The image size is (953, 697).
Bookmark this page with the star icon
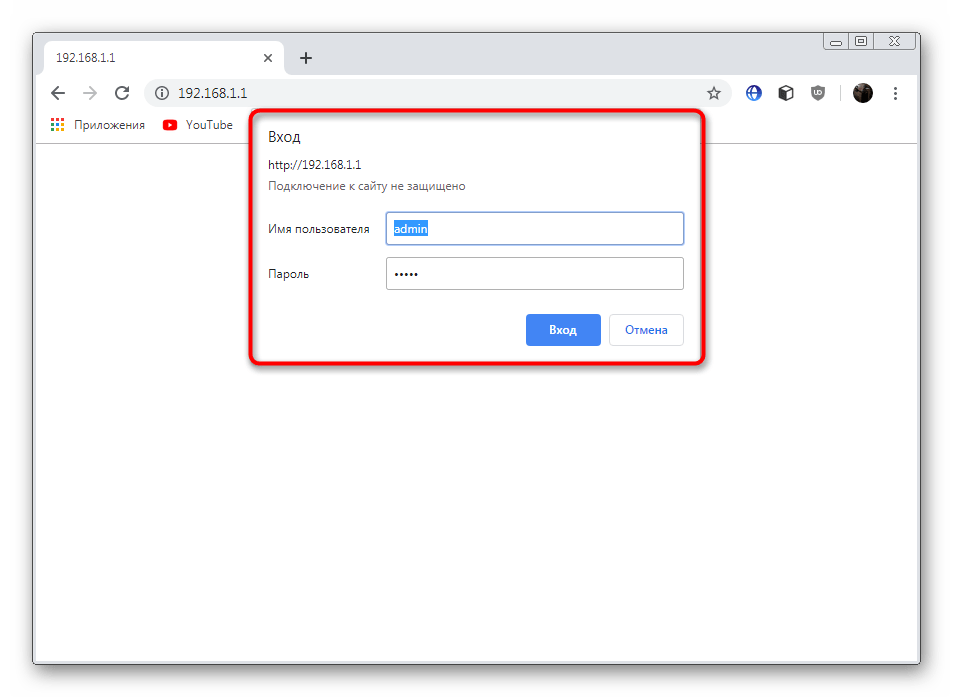coord(713,93)
